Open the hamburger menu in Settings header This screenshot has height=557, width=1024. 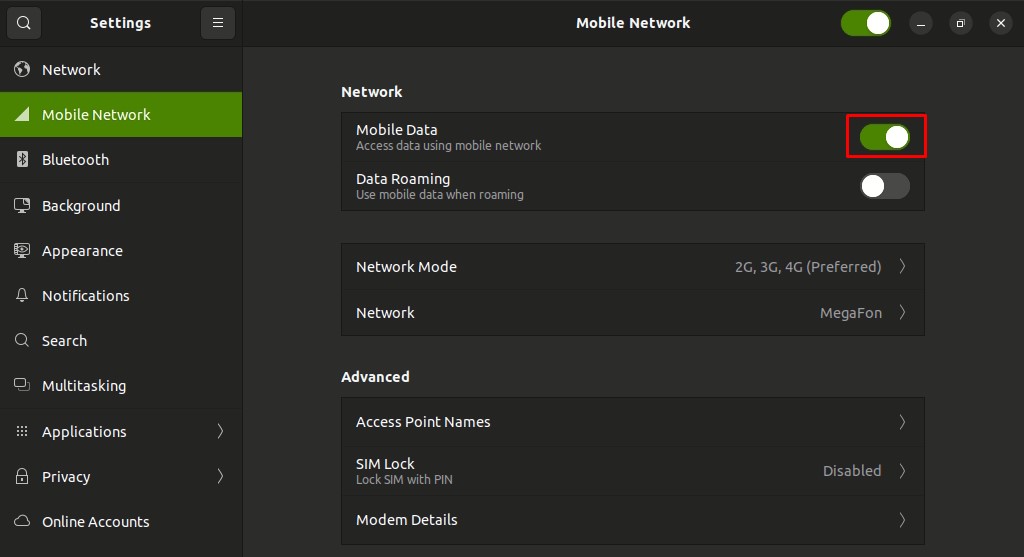tap(217, 23)
